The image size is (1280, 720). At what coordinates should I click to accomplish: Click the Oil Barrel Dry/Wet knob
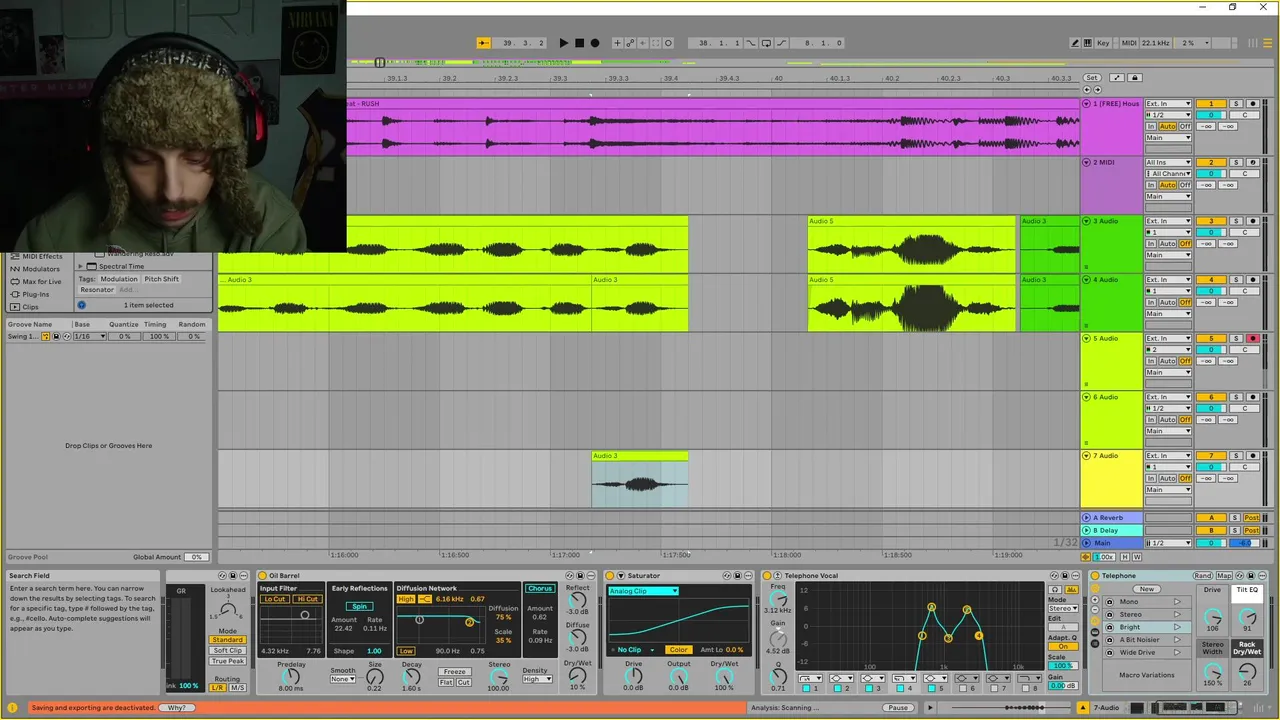[x=578, y=676]
